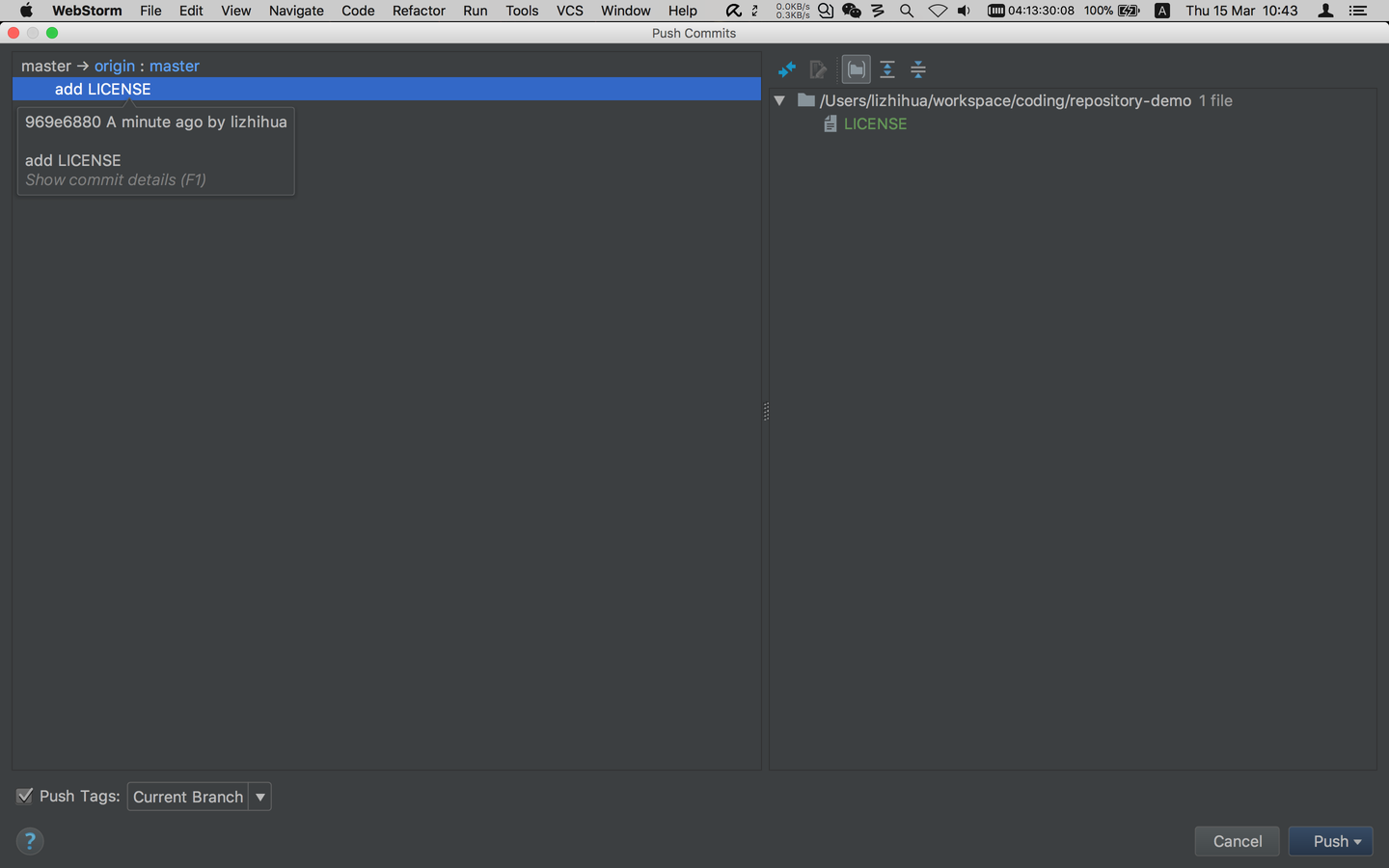Click the Wi-Fi status icon
Screen dimensions: 1389x868
tap(938, 11)
